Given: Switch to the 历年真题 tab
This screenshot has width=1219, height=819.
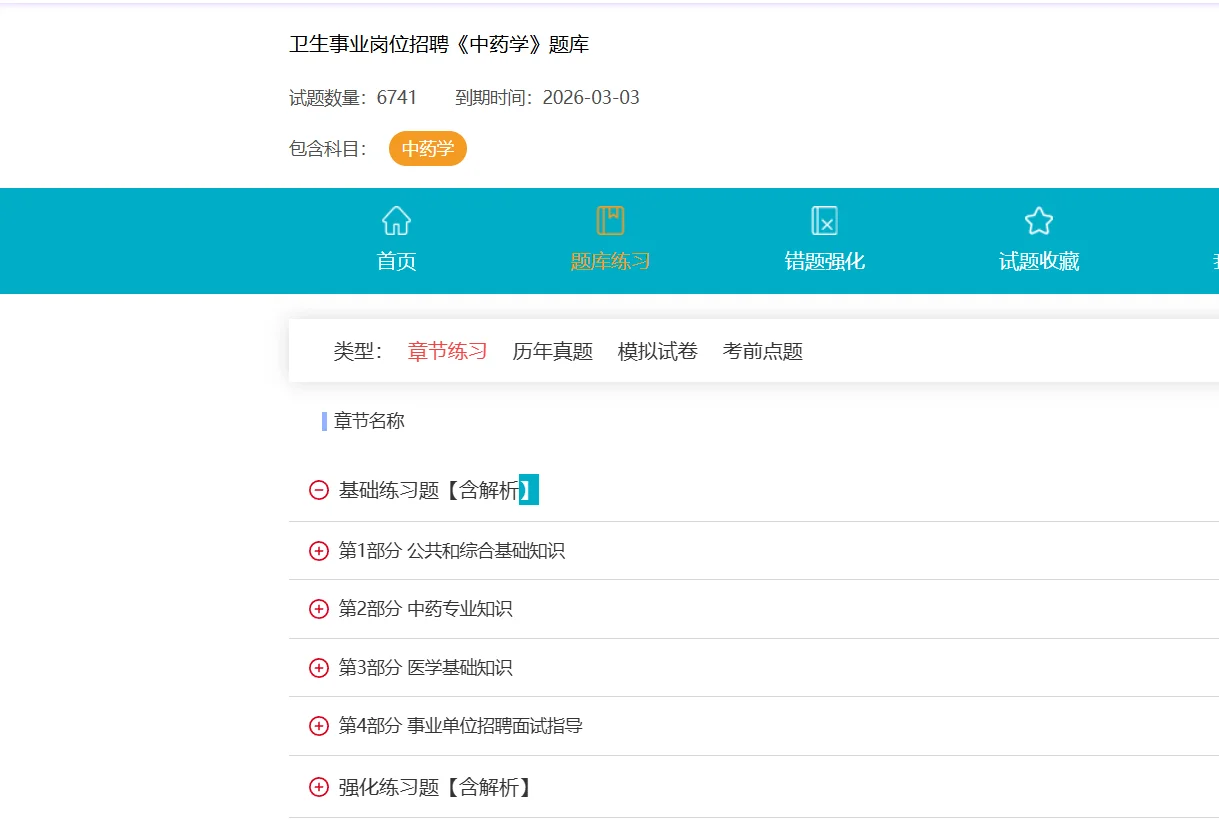Looking at the screenshot, I should tap(553, 351).
